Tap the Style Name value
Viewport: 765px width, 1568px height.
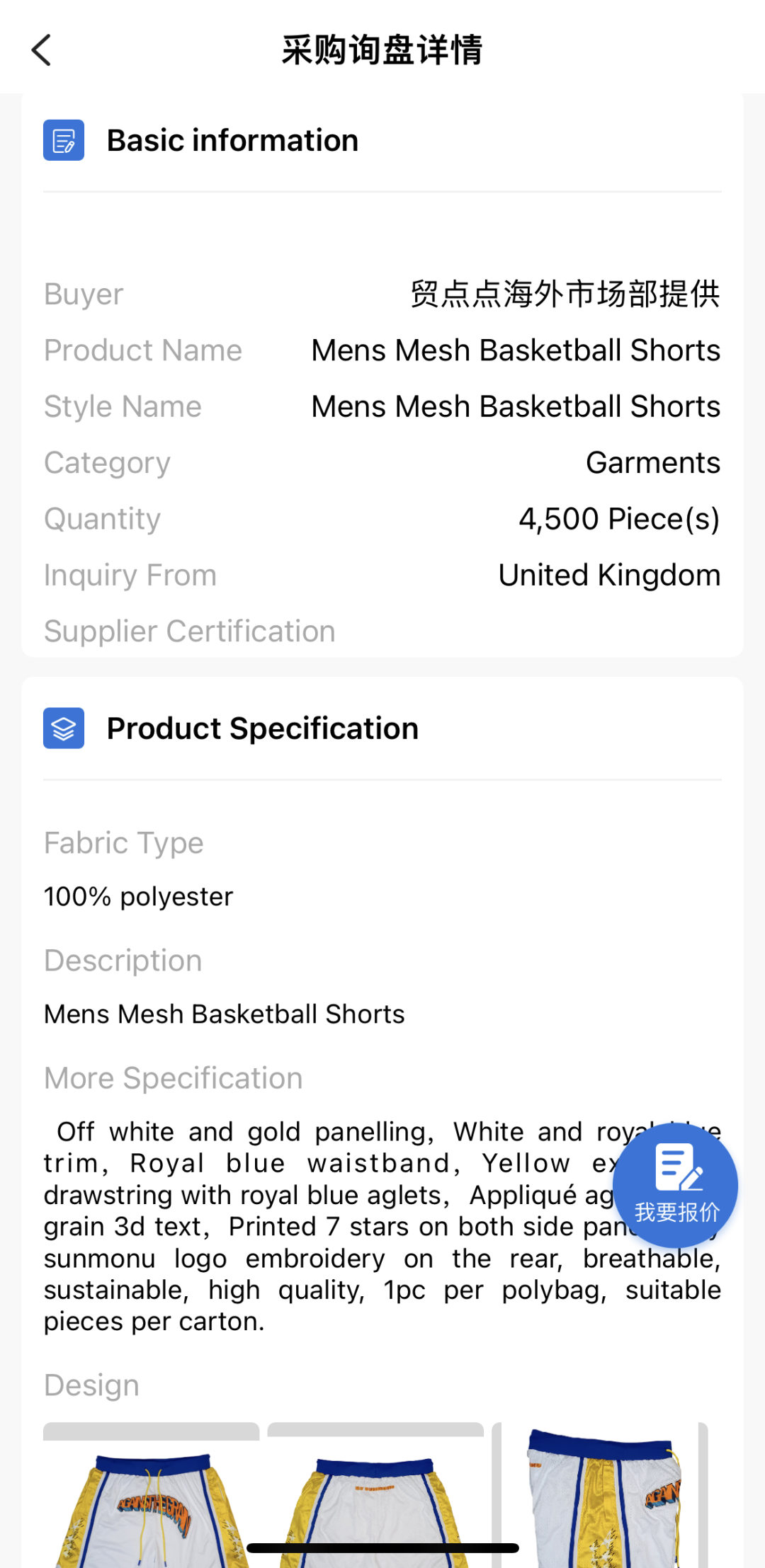(516, 406)
